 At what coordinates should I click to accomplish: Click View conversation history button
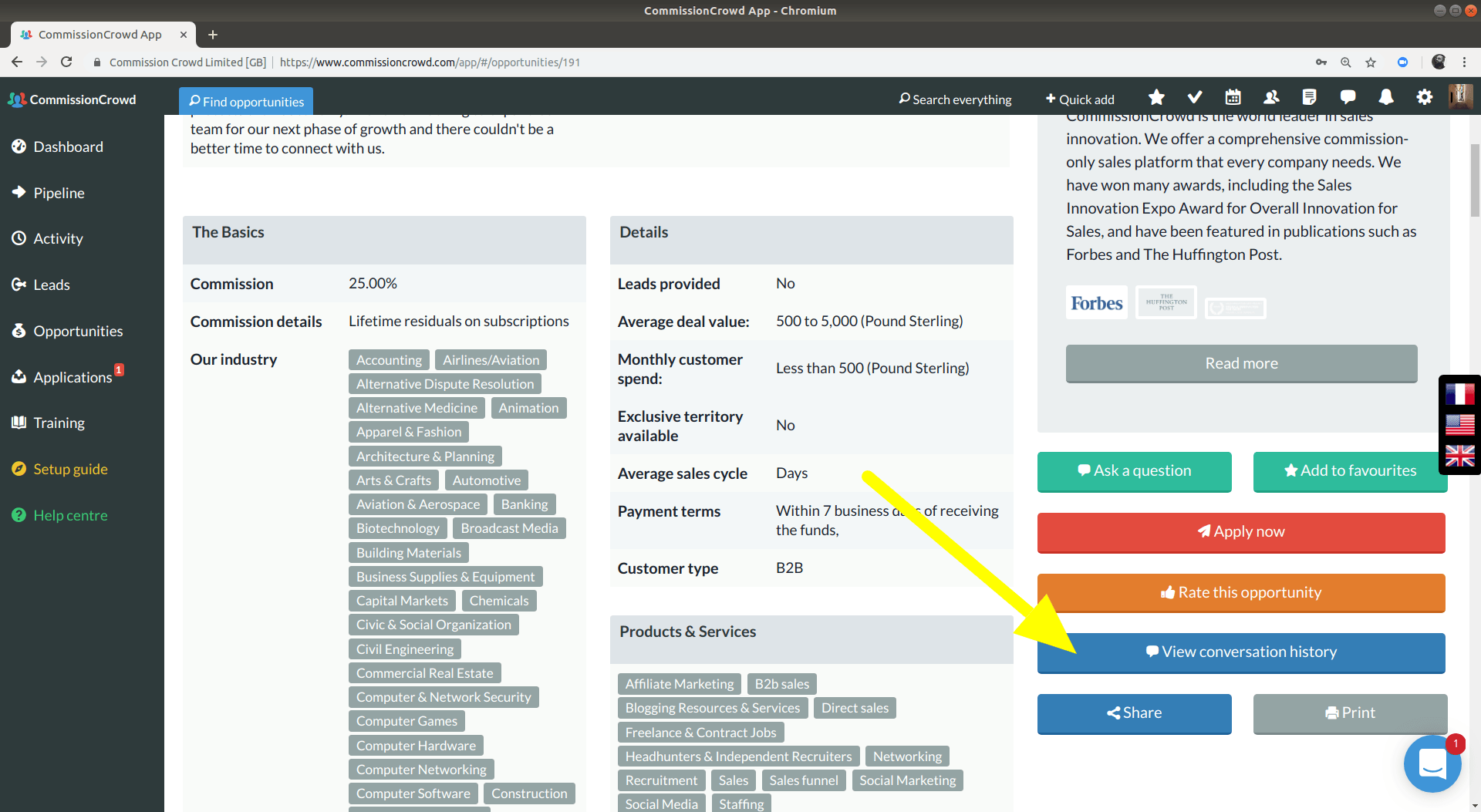pyautogui.click(x=1240, y=652)
